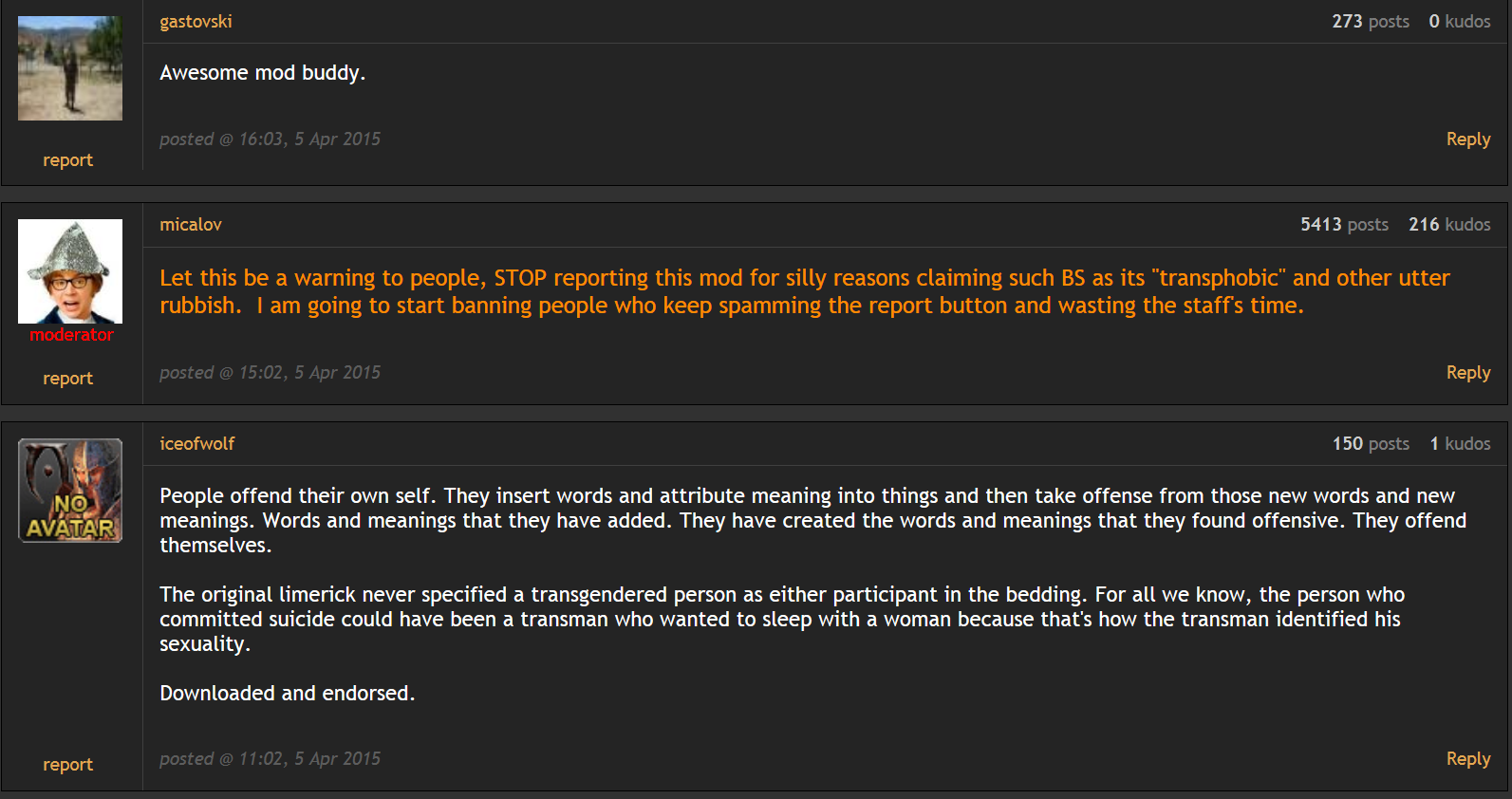Open the gastovski username link
Screen dimensions: 1512x799
pyautogui.click(x=196, y=21)
